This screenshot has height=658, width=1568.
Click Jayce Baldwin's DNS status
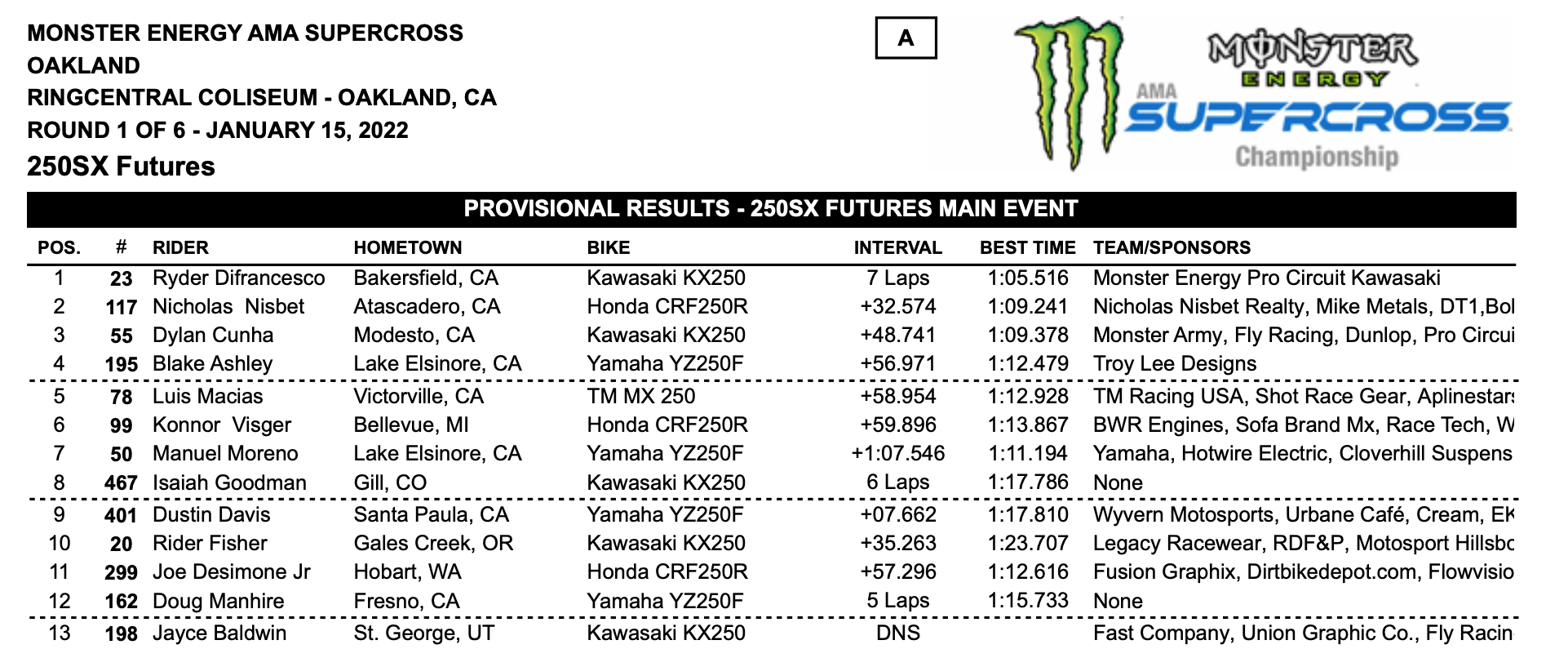tap(897, 634)
